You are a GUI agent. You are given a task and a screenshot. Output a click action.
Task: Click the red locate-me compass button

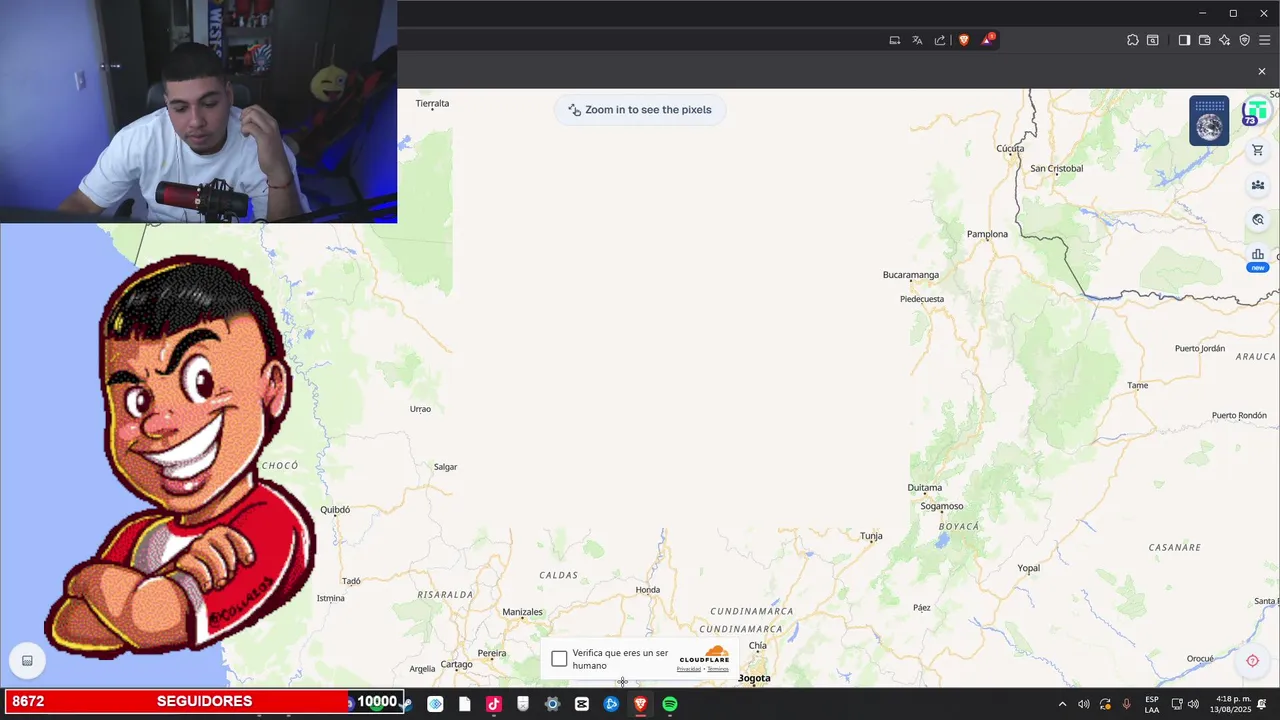[x=1252, y=661]
